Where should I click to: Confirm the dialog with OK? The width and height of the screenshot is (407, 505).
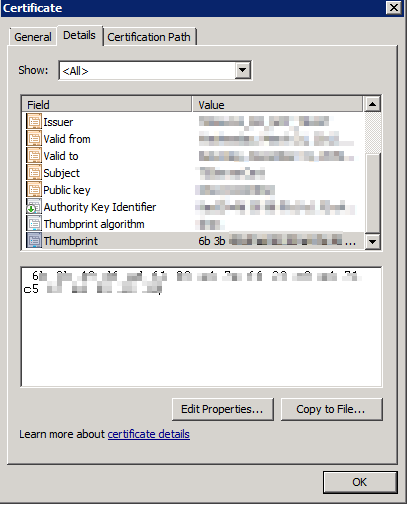tap(360, 482)
